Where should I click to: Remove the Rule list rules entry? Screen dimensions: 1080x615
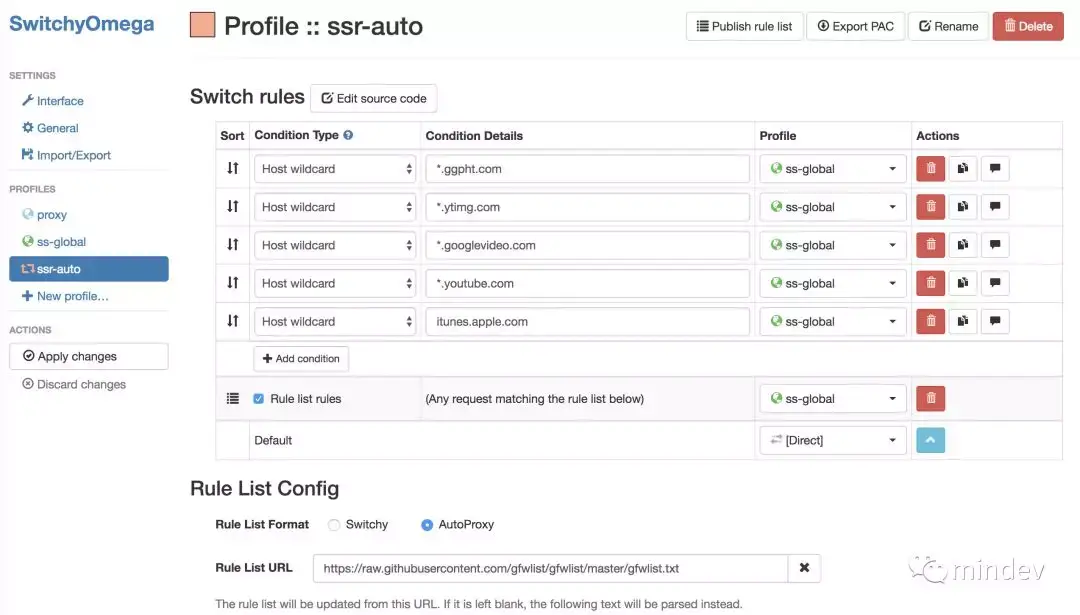click(931, 398)
